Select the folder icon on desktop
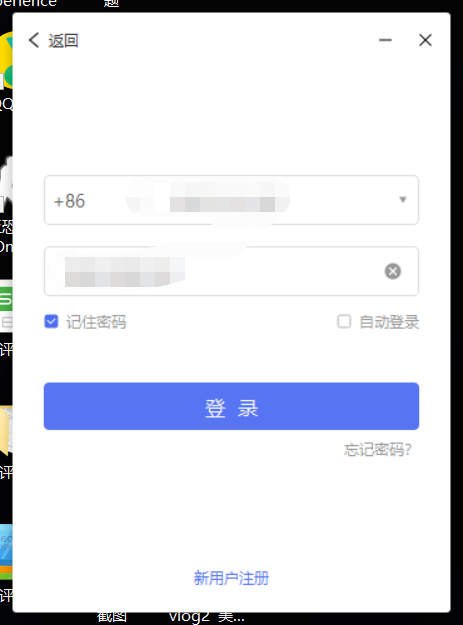 click(6, 430)
